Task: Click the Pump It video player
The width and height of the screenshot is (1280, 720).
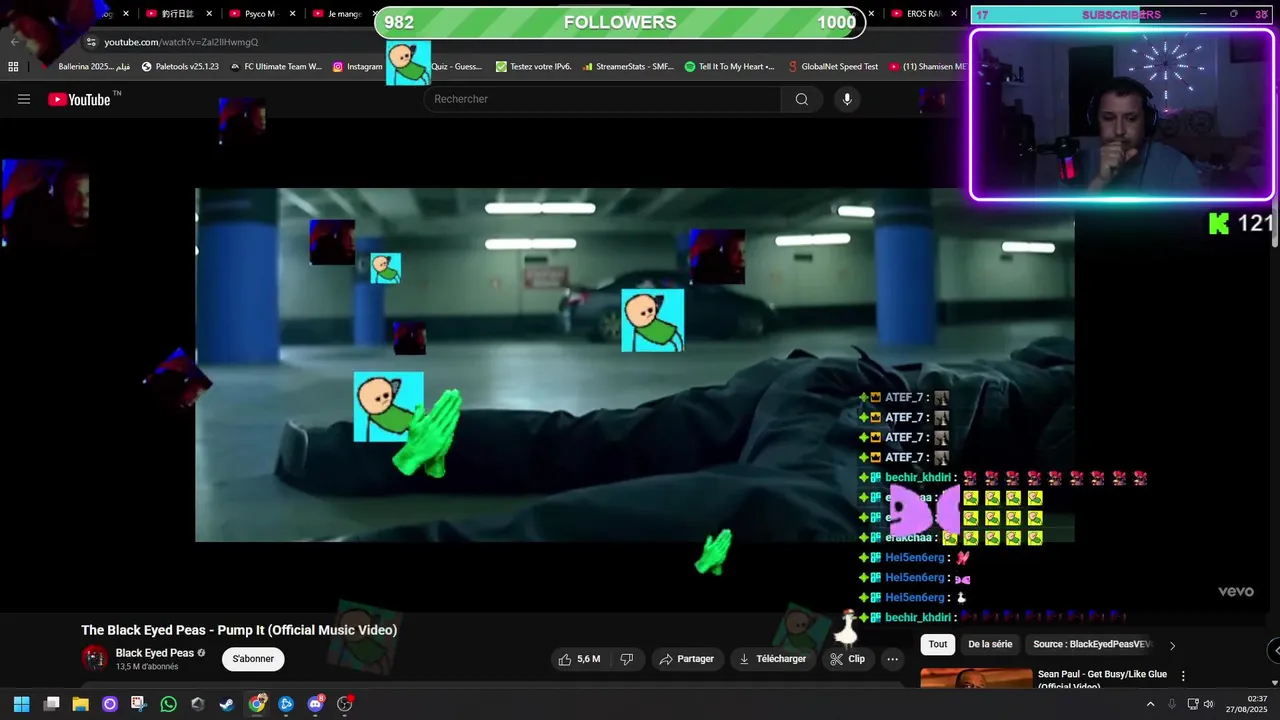Action: (x=634, y=365)
